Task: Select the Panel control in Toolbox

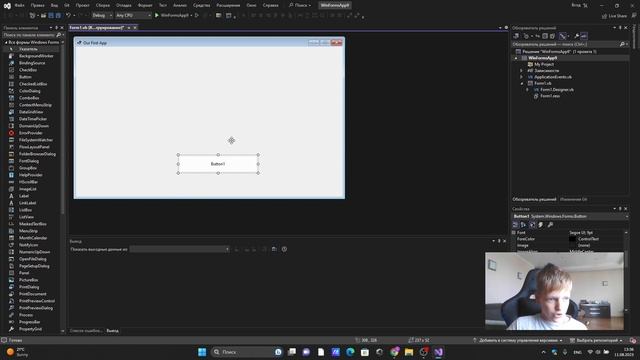Action: 24,273
